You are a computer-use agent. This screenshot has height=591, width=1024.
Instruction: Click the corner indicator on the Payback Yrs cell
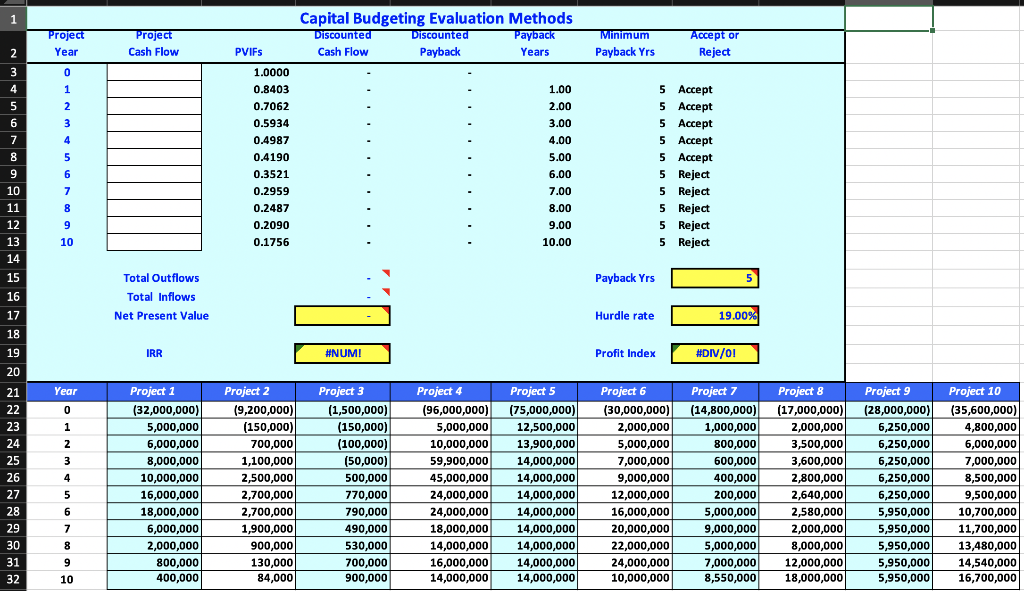click(757, 273)
